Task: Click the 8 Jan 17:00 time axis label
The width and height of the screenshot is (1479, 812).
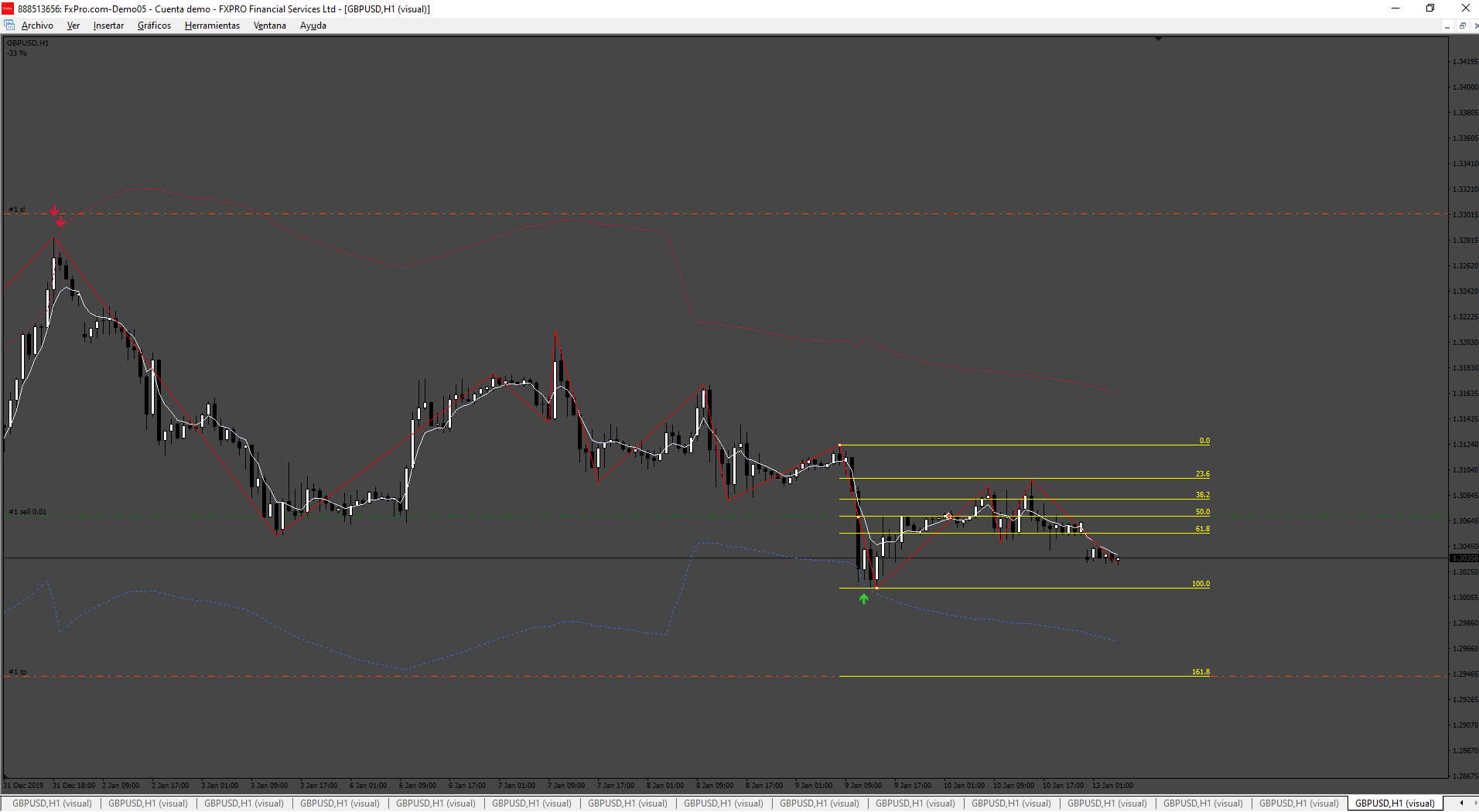Action: click(764, 786)
